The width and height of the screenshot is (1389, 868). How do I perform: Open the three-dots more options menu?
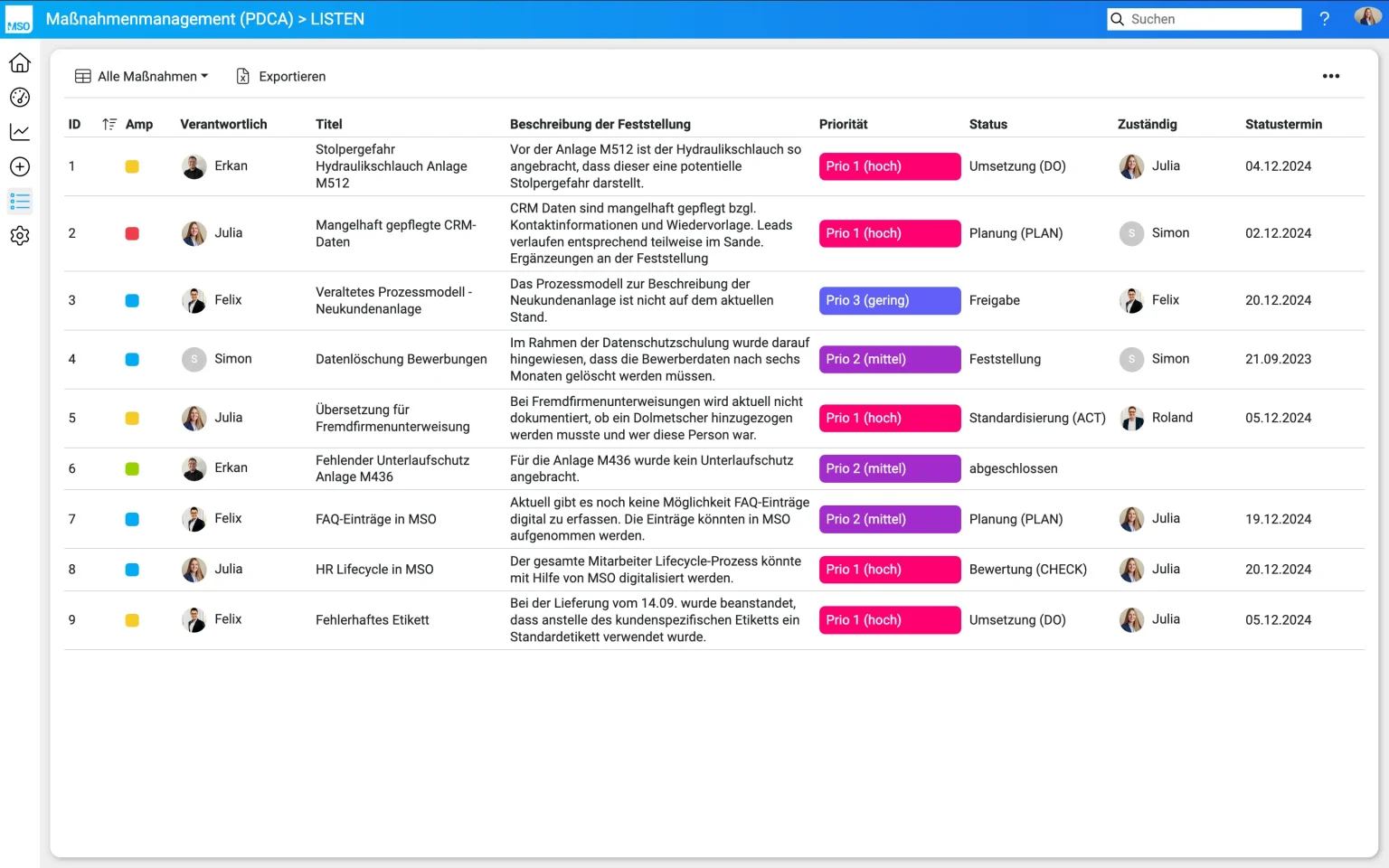point(1331,76)
